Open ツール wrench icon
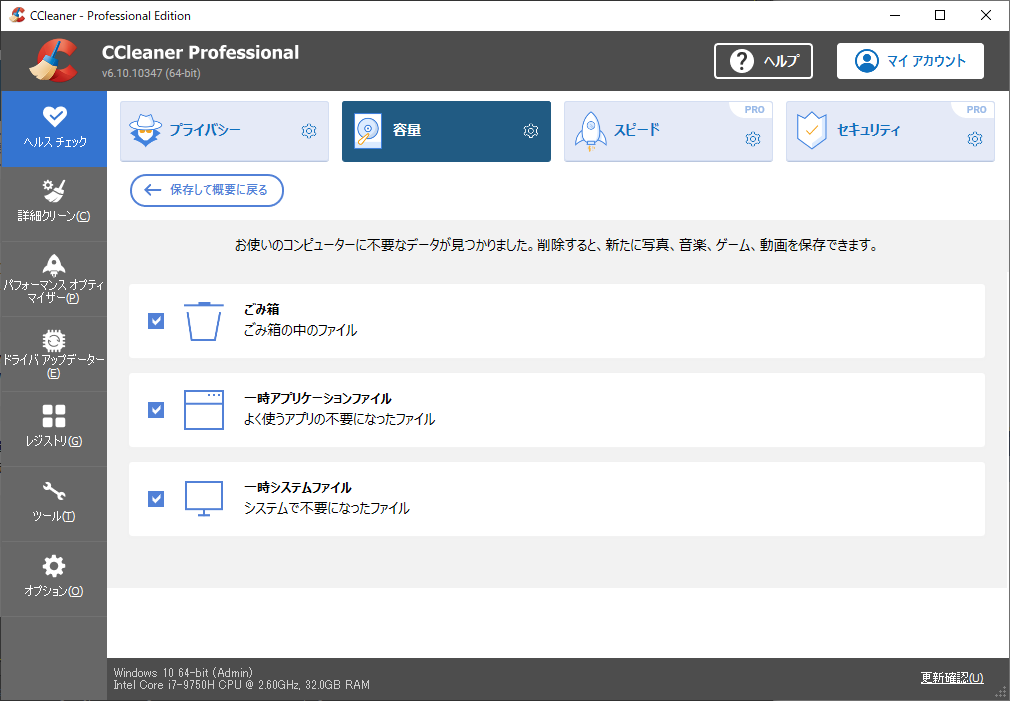This screenshot has height=701, width=1010. coord(53,491)
